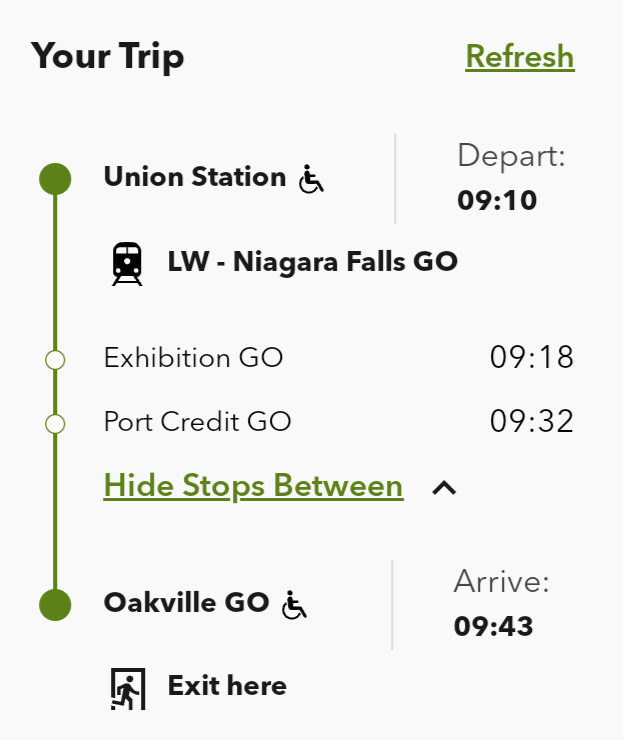
Task: Click the Port Credit GO hollow stop marker
Action: (x=55, y=423)
